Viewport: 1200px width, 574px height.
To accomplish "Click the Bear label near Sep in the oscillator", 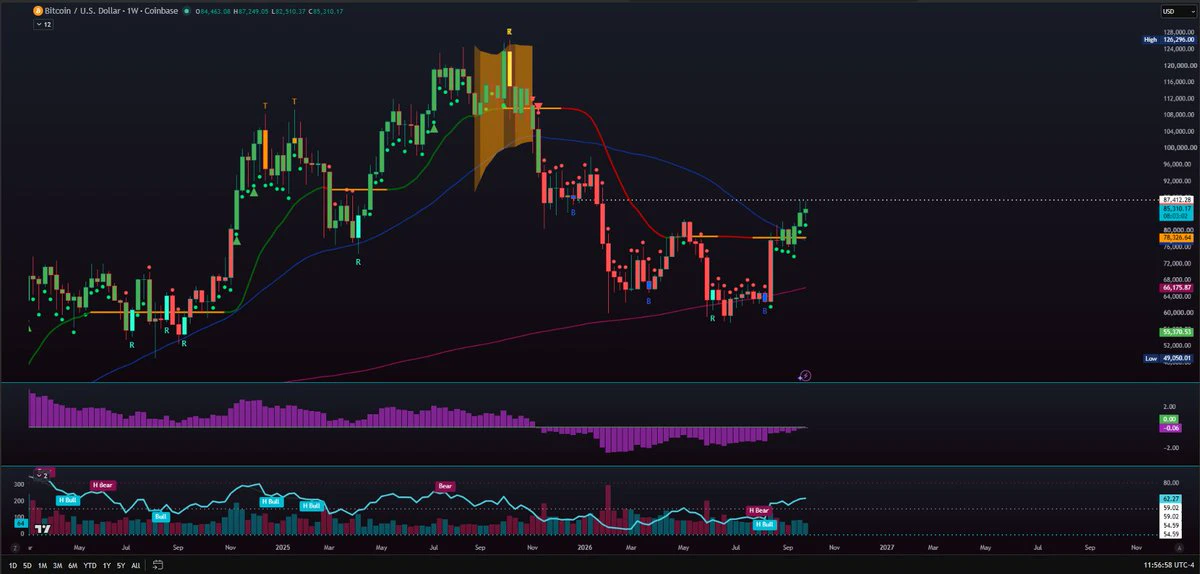I will (x=445, y=486).
